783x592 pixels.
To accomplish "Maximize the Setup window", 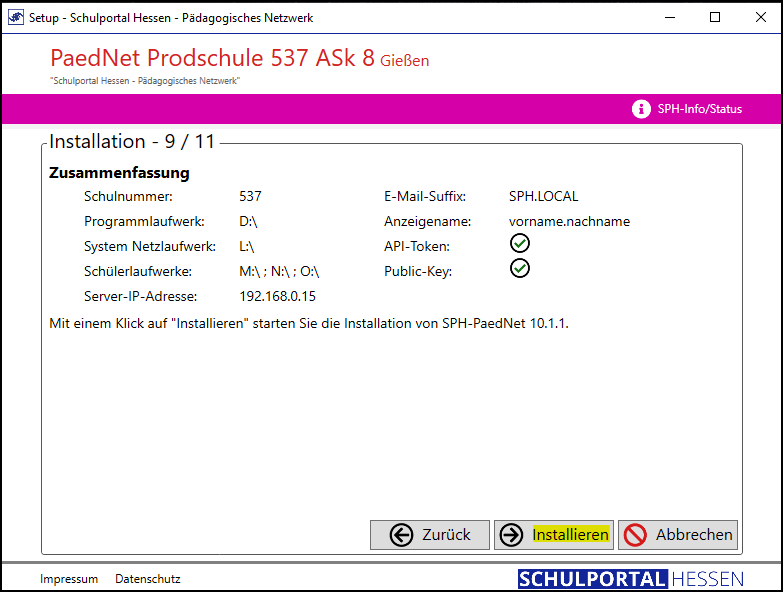I will tap(715, 17).
